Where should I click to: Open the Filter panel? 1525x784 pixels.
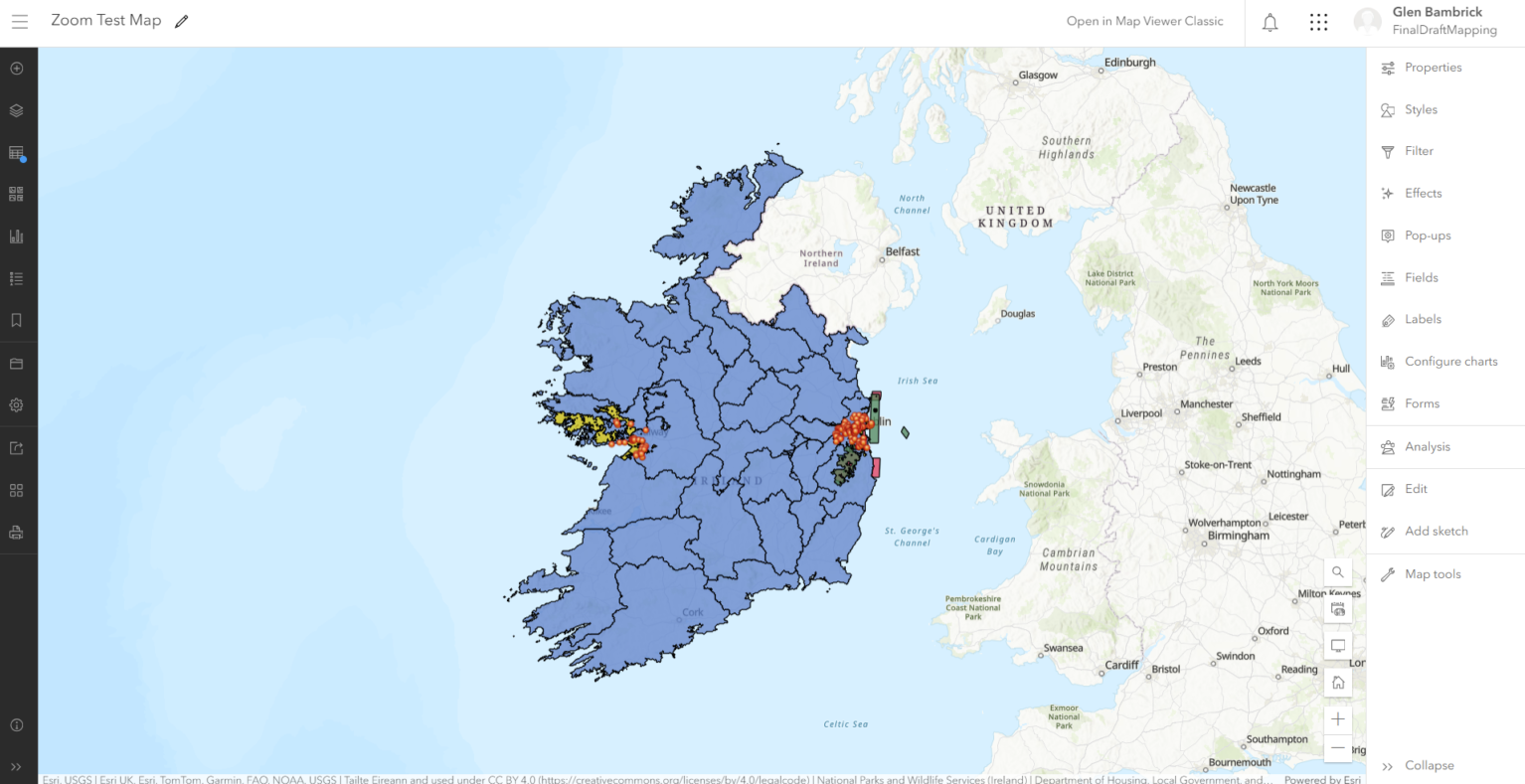pos(1417,151)
